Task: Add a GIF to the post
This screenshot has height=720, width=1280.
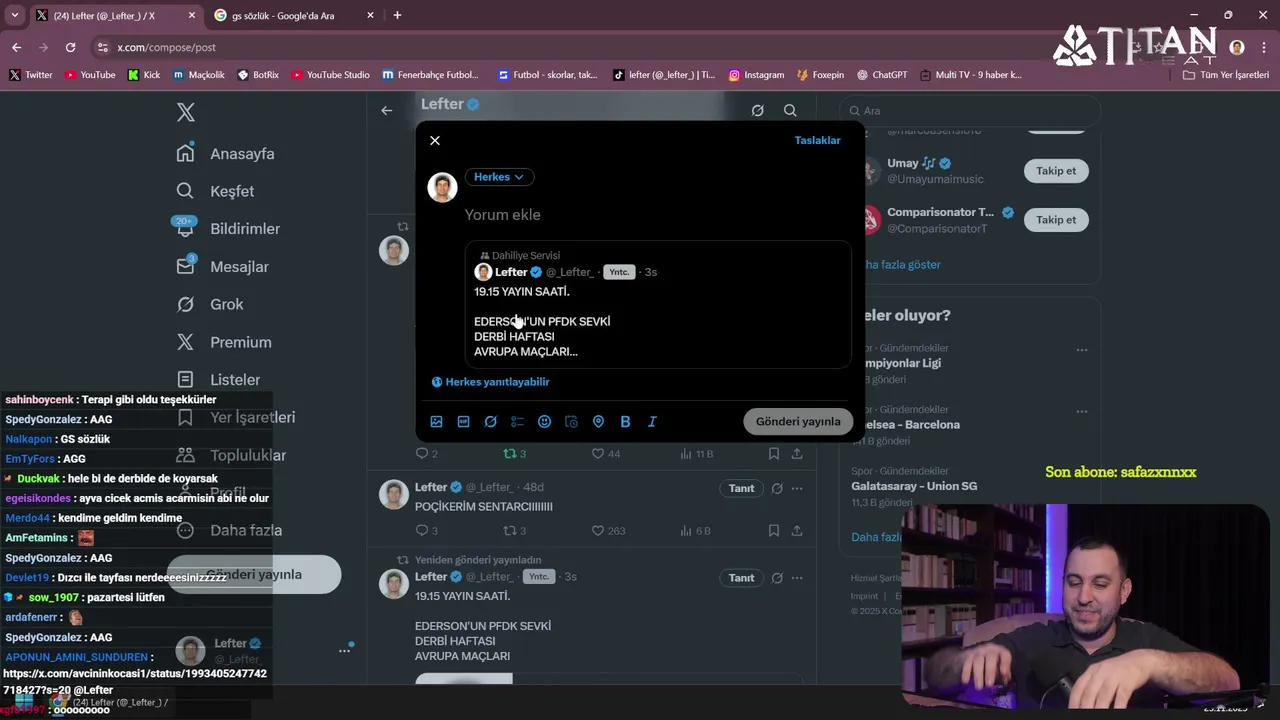Action: click(463, 422)
